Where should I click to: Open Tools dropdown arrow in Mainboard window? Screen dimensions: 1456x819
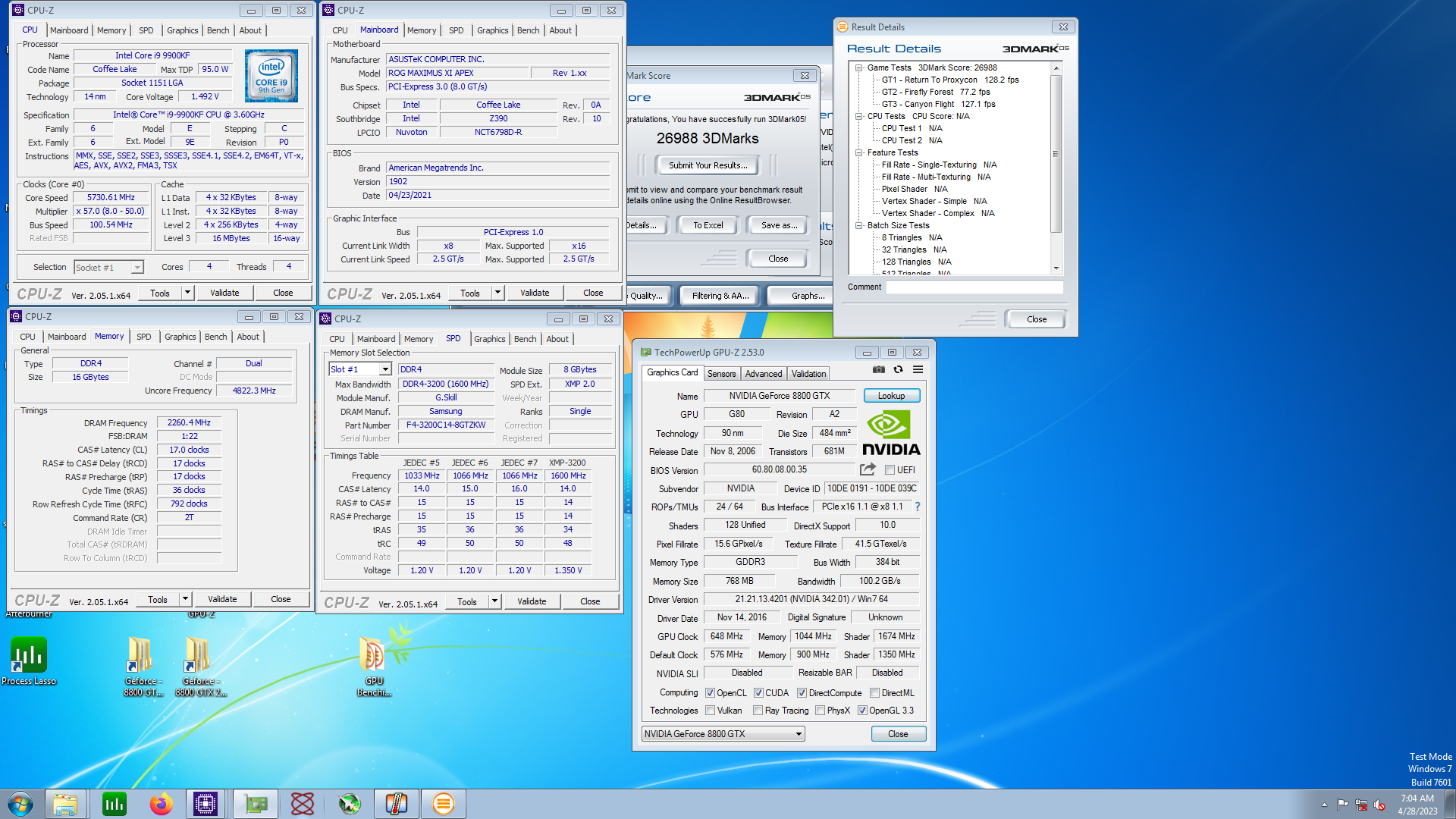[497, 293]
